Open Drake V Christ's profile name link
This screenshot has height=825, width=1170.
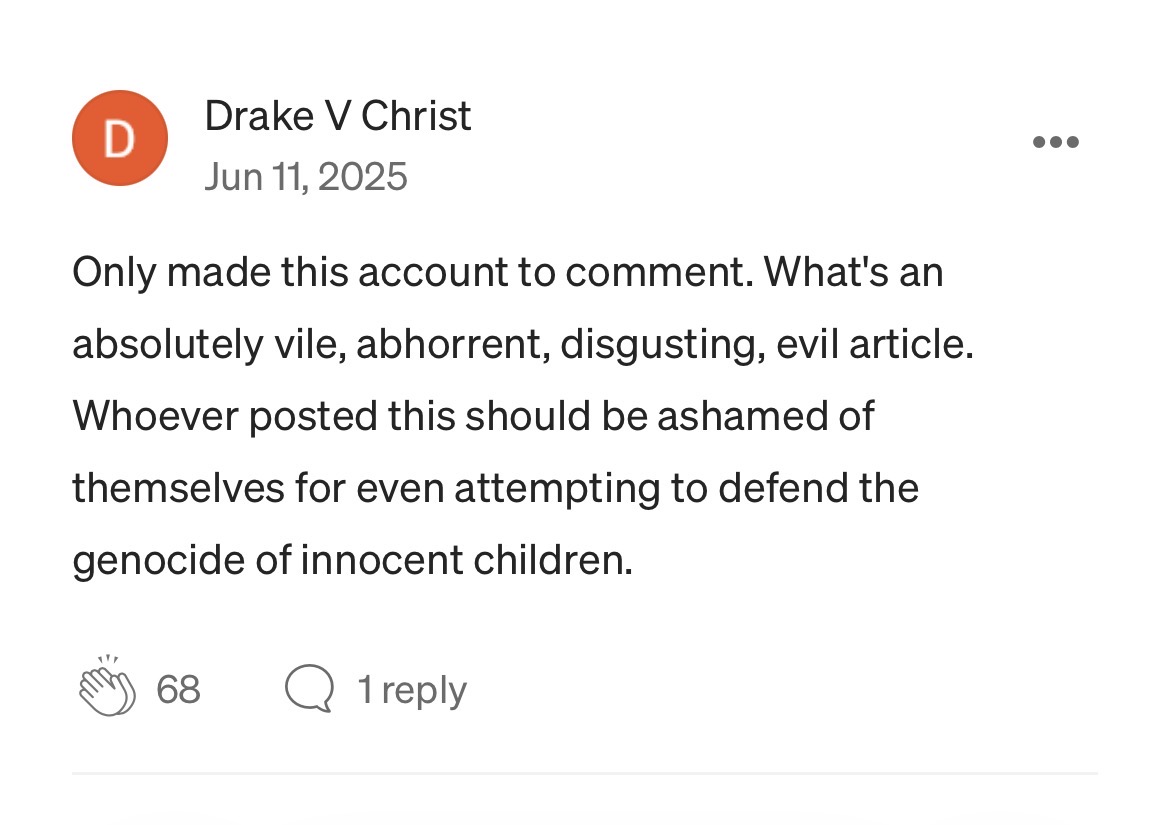point(337,117)
